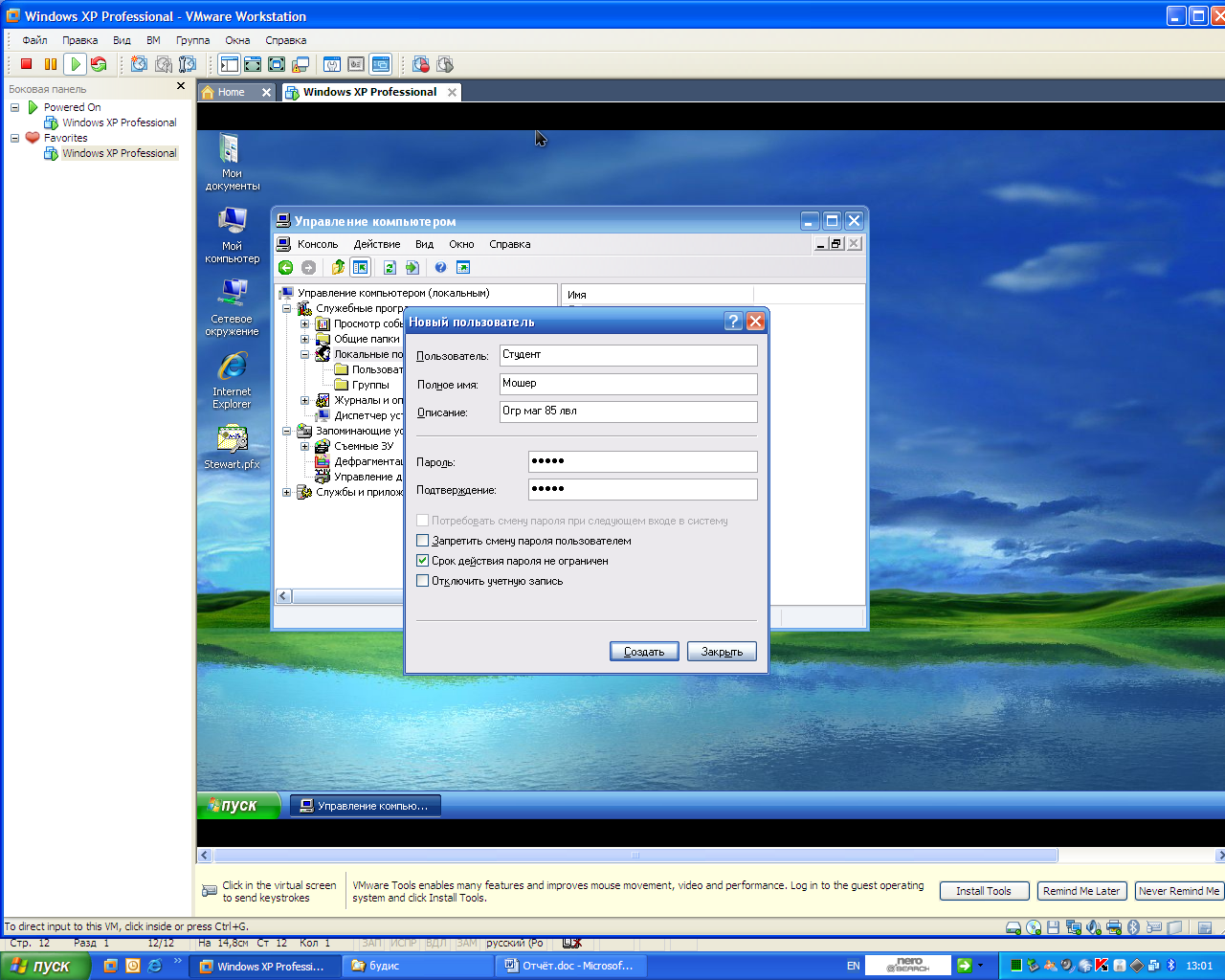
Task: Select the Stewart.pfx file on the desktop
Action: point(232,447)
